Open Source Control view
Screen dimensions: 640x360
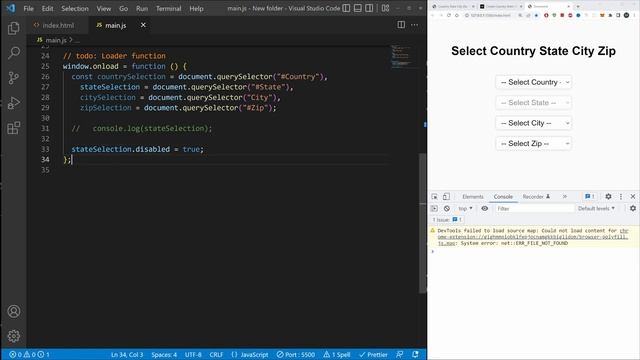click(13, 78)
